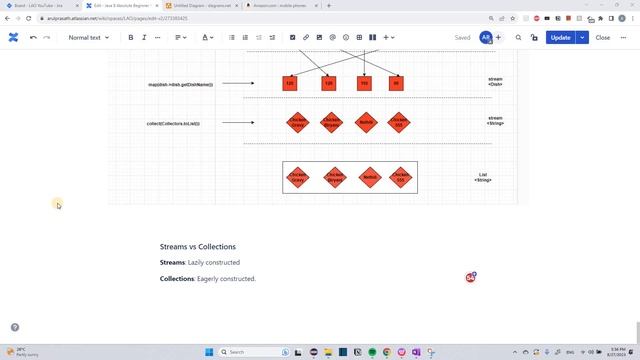
Task: Bookmark this page with the star
Action: 513,18
